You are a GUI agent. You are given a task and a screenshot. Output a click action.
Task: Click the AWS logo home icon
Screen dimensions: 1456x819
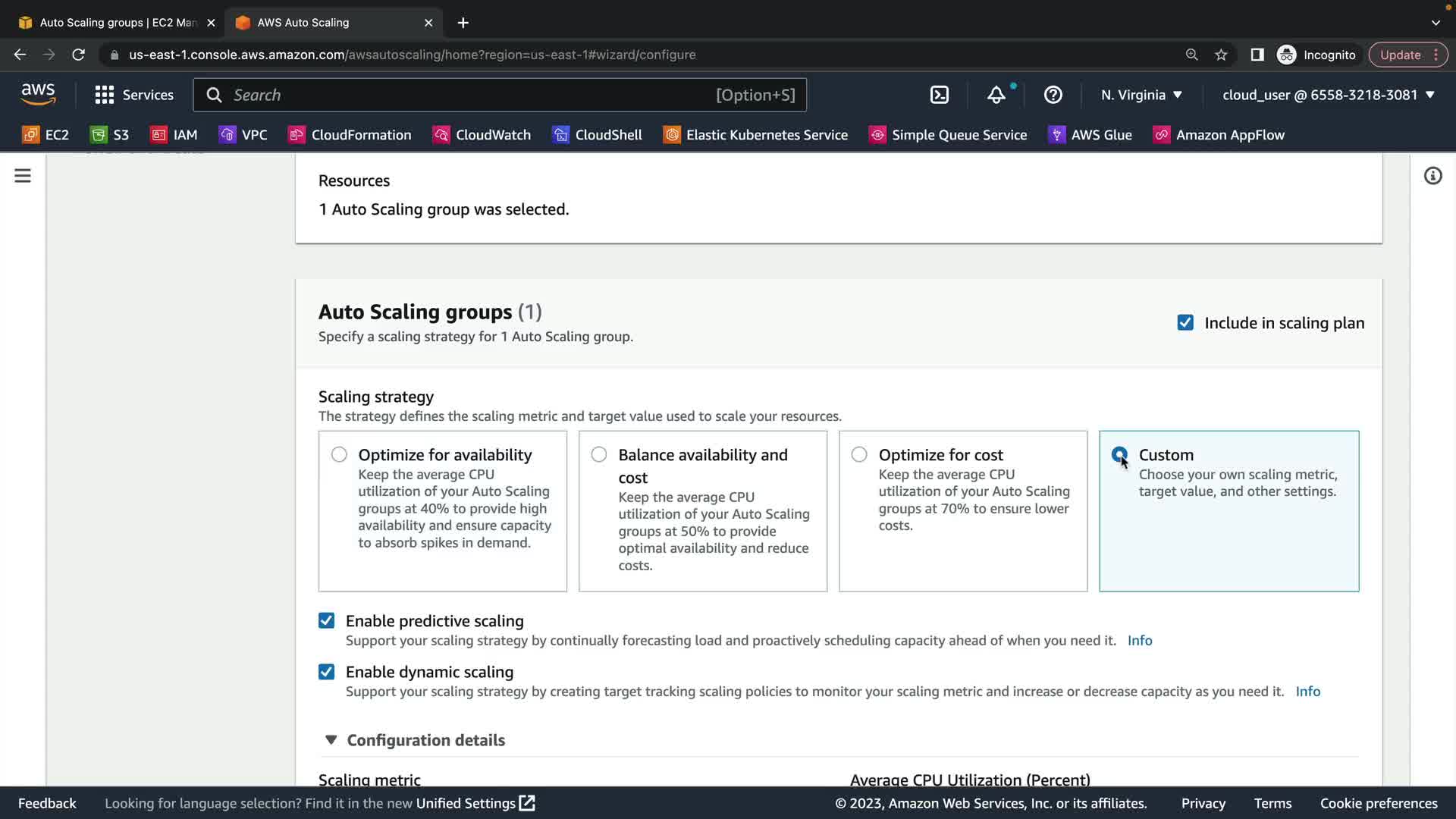(x=38, y=95)
